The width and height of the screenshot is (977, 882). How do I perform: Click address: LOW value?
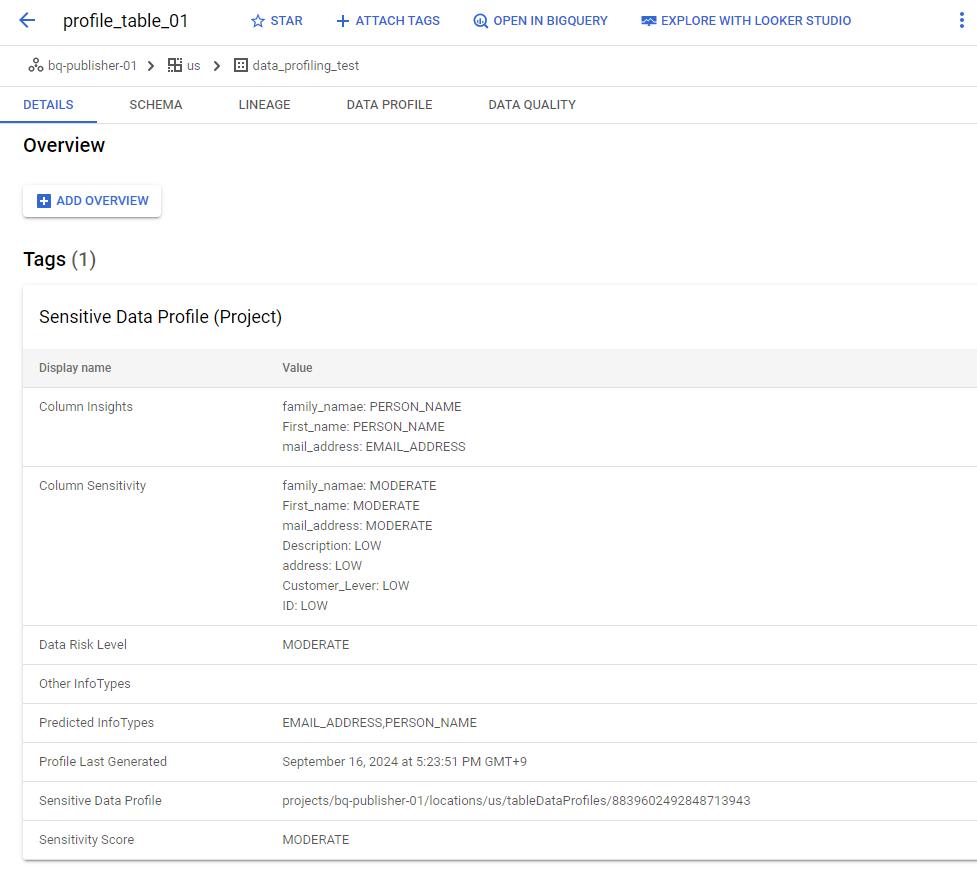pyautogui.click(x=322, y=566)
